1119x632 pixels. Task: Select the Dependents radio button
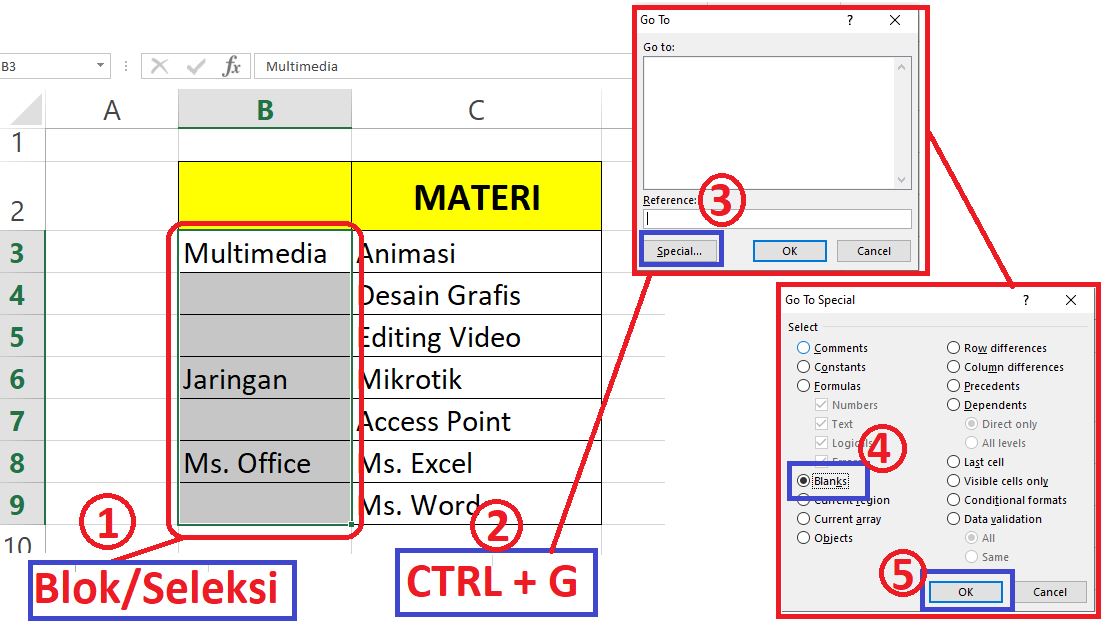pos(953,404)
